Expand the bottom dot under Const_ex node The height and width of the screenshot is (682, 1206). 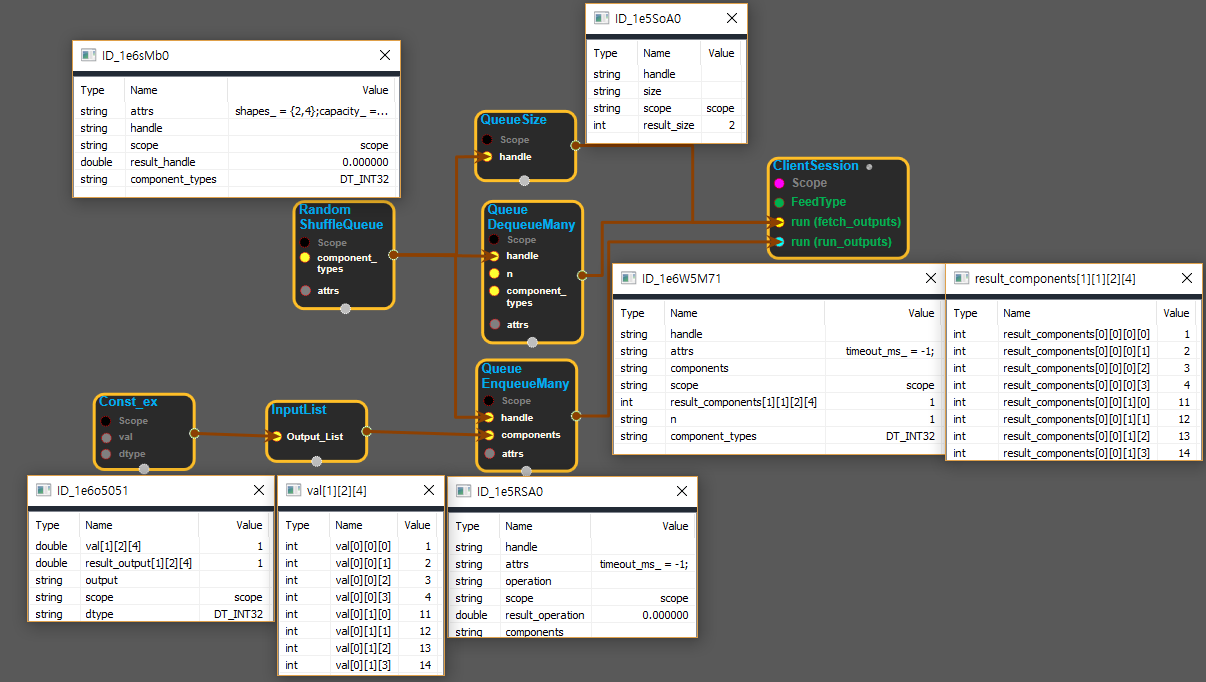(143, 468)
